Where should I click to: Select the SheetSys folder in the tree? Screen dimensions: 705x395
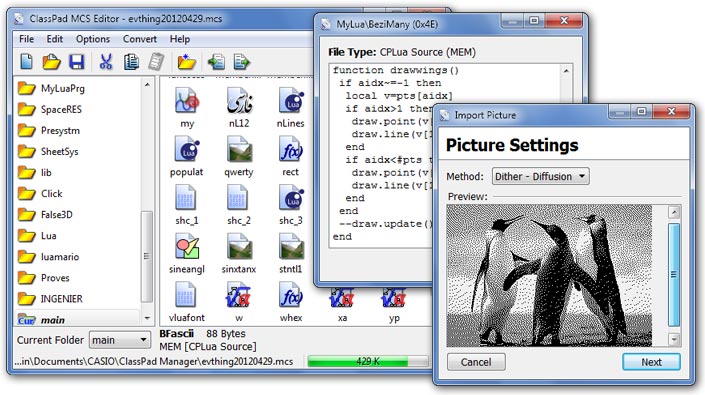tap(48, 151)
